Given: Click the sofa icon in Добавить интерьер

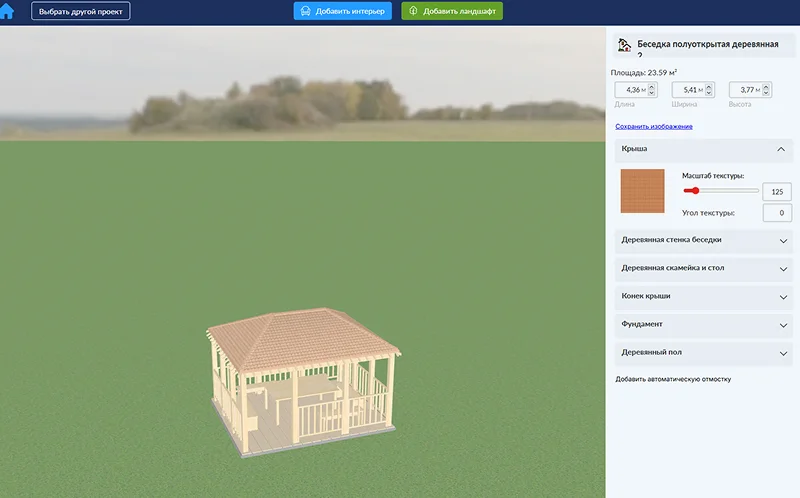Looking at the screenshot, I should (x=304, y=11).
